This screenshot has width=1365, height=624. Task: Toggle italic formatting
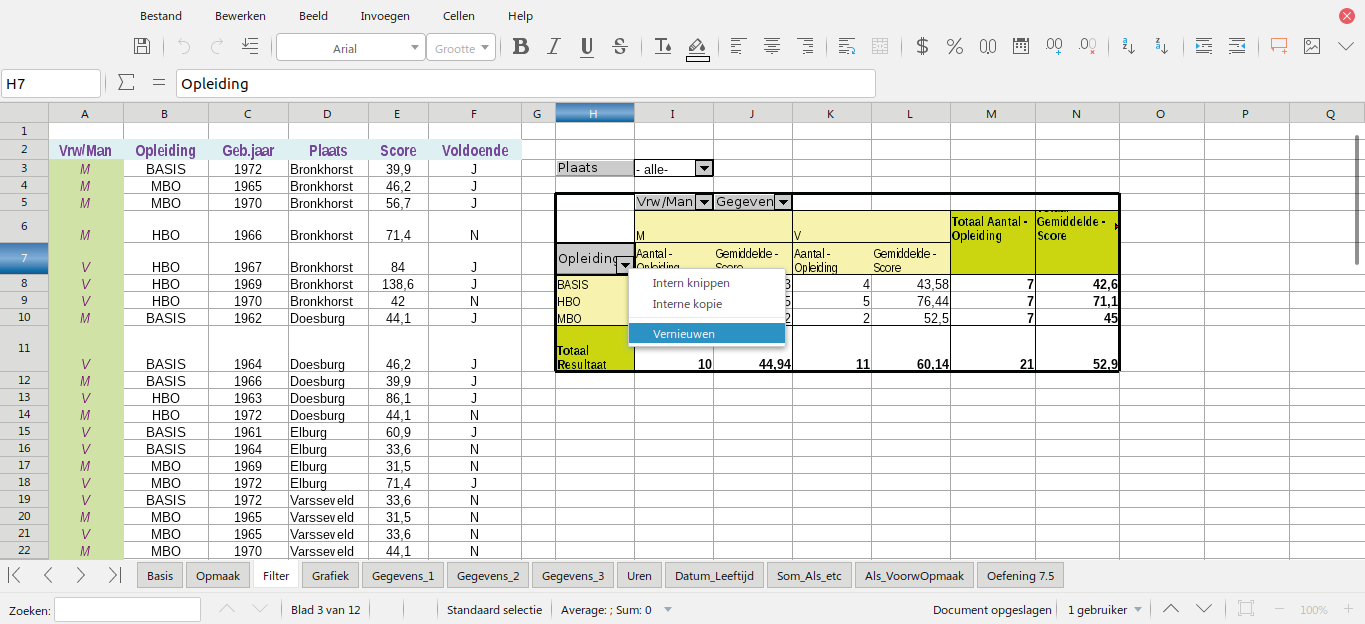point(553,47)
